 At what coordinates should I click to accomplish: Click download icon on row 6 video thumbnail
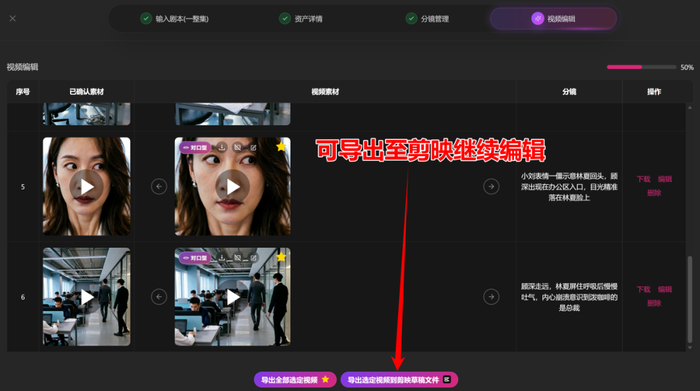point(222,258)
